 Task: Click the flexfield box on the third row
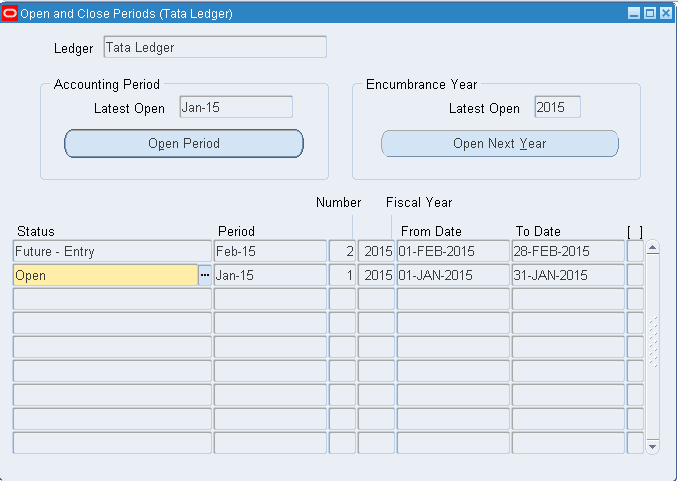635,299
